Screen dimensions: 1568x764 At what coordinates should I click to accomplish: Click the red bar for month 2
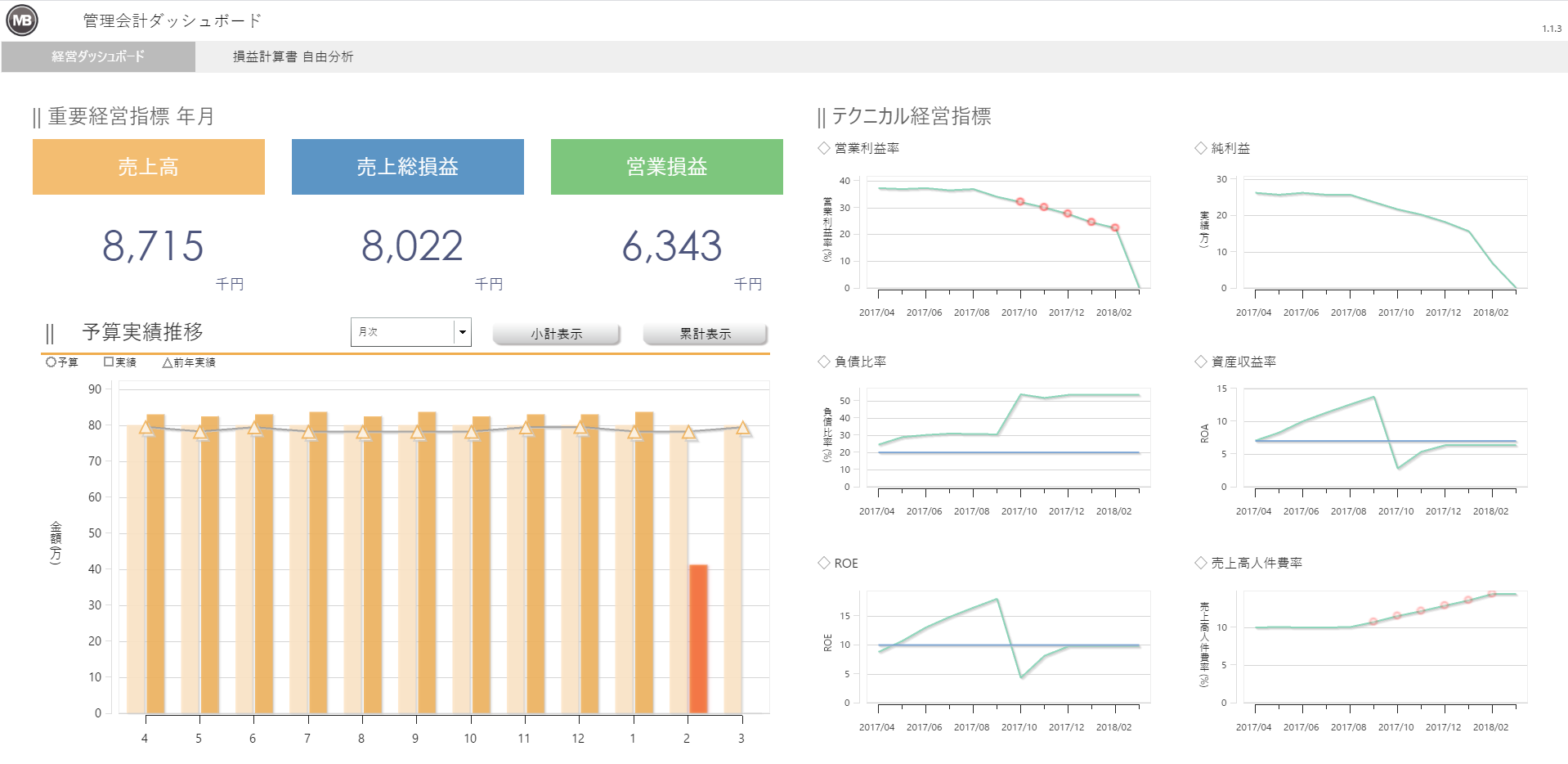tap(698, 638)
